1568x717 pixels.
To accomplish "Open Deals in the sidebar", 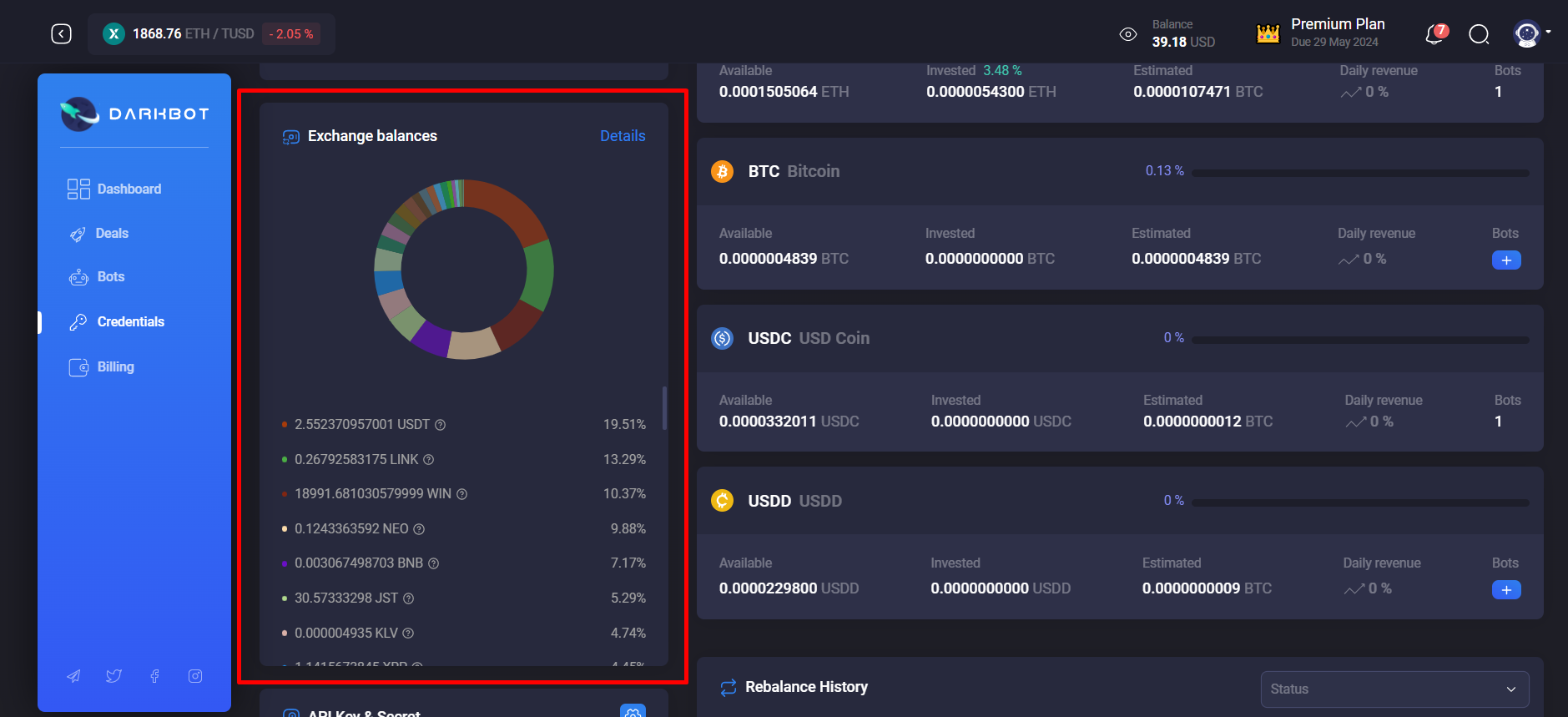I will point(98,234).
